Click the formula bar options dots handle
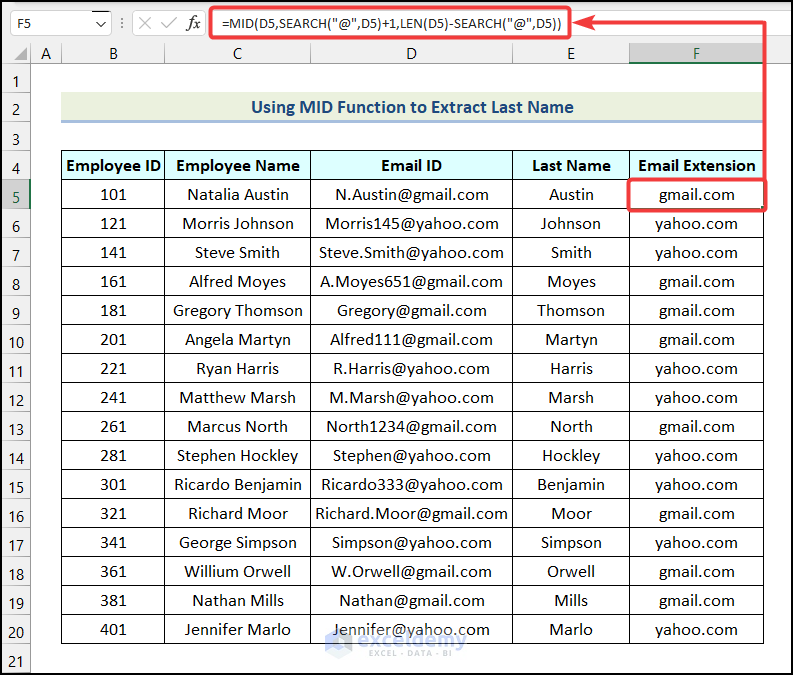This screenshot has height=675, width=793. pos(122,23)
